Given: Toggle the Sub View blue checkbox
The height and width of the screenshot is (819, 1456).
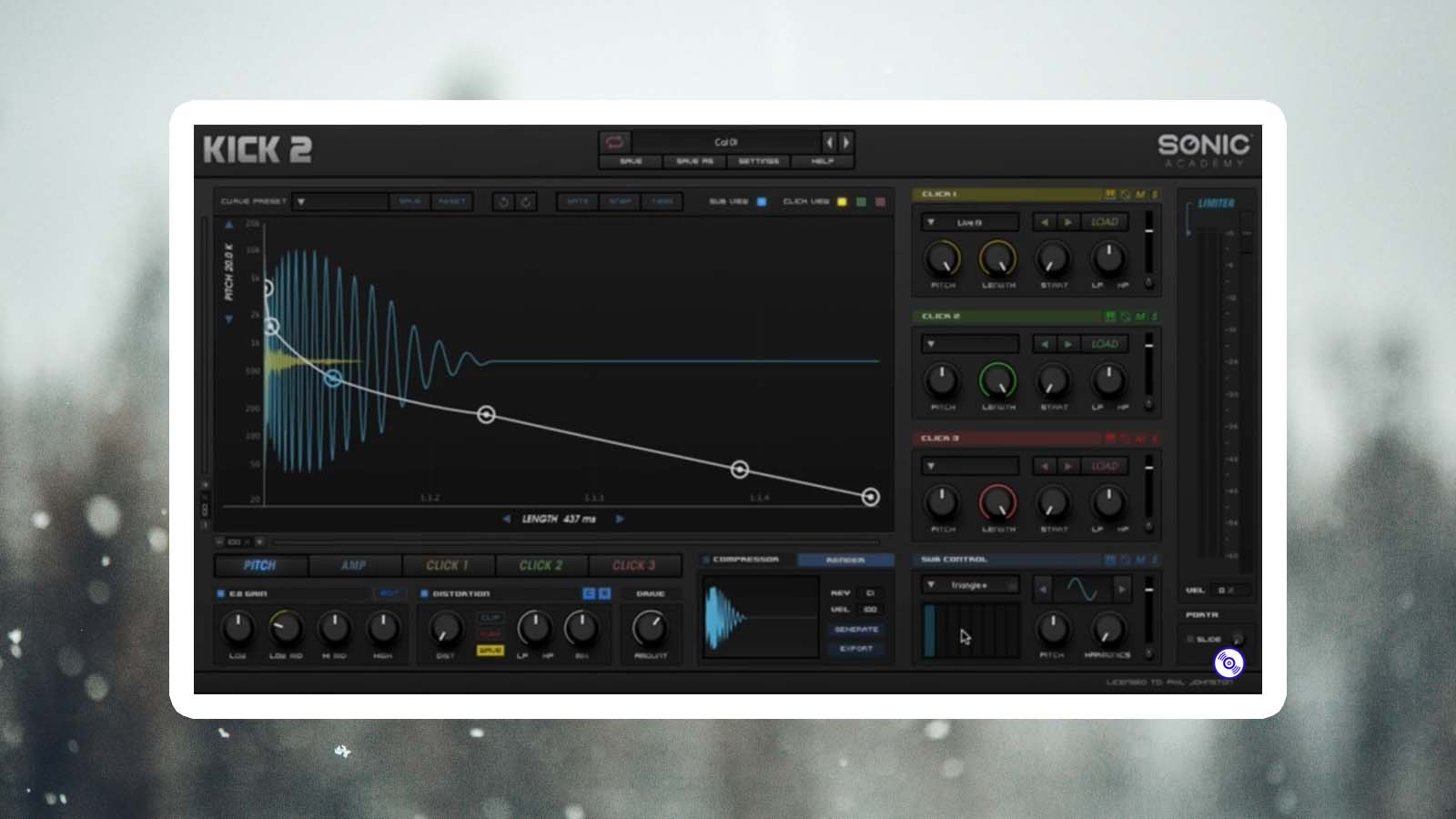Looking at the screenshot, I should (x=762, y=201).
